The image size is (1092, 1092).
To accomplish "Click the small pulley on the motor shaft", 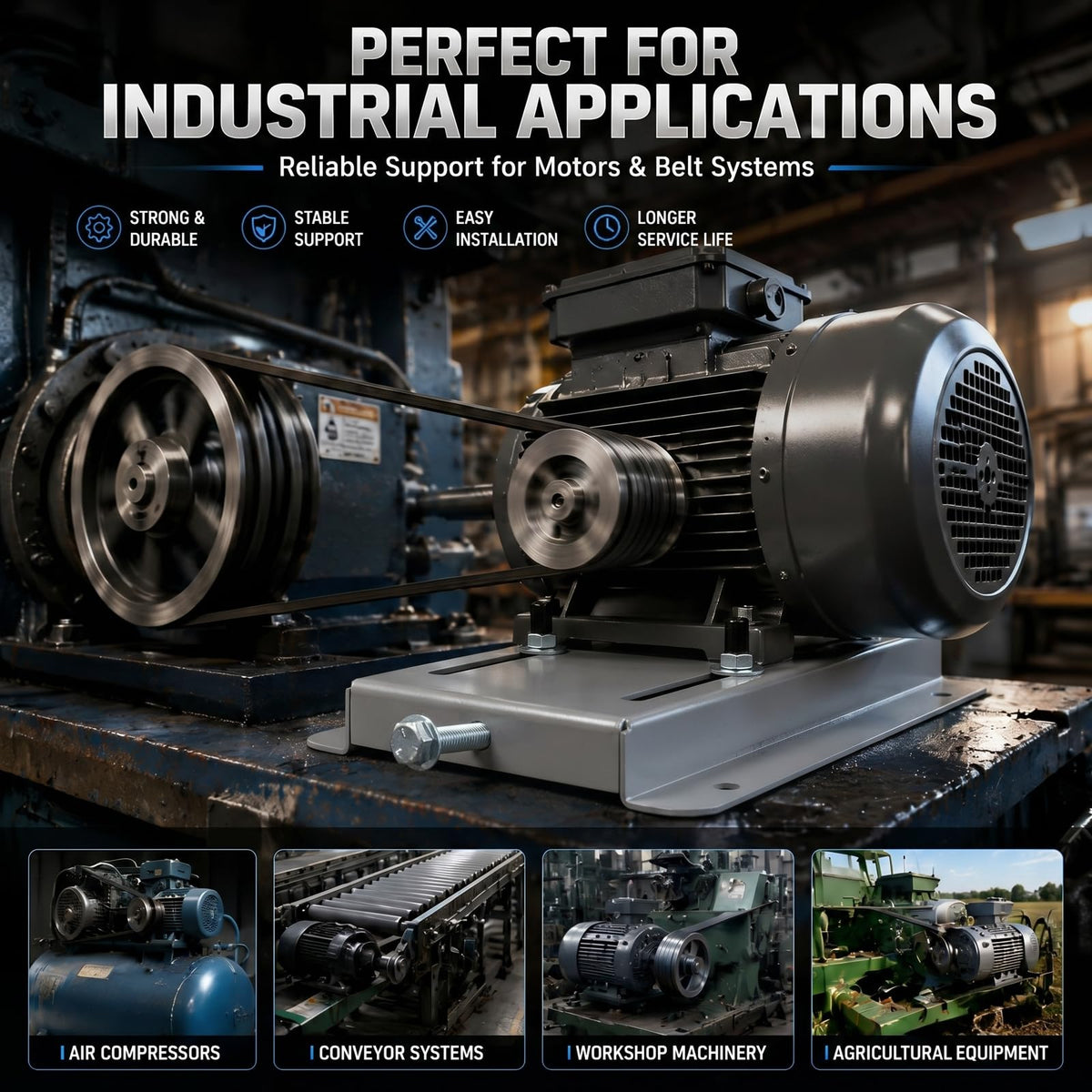I will [591, 499].
